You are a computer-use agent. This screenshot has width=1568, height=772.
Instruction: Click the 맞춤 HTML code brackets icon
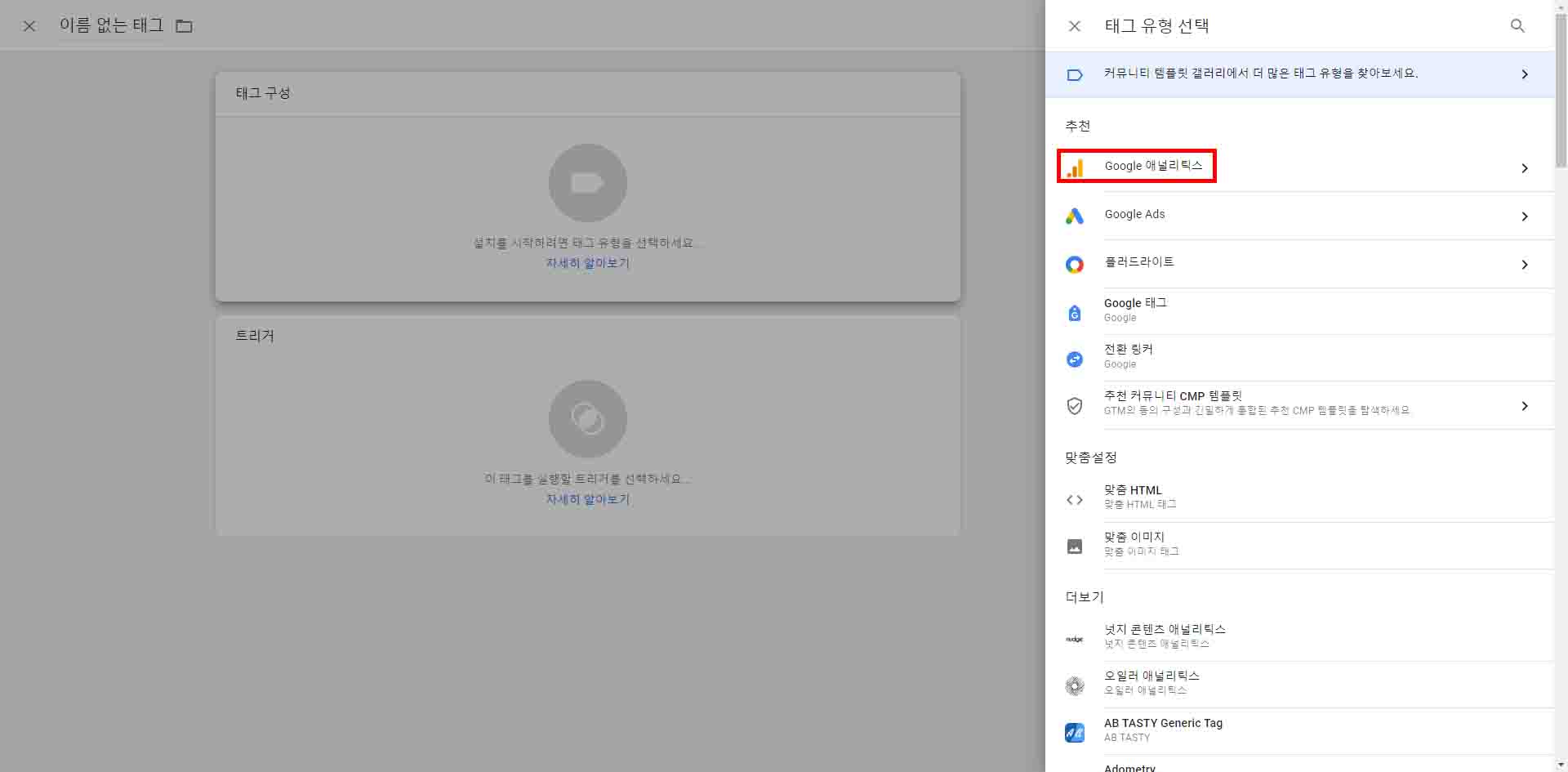pyautogui.click(x=1075, y=500)
